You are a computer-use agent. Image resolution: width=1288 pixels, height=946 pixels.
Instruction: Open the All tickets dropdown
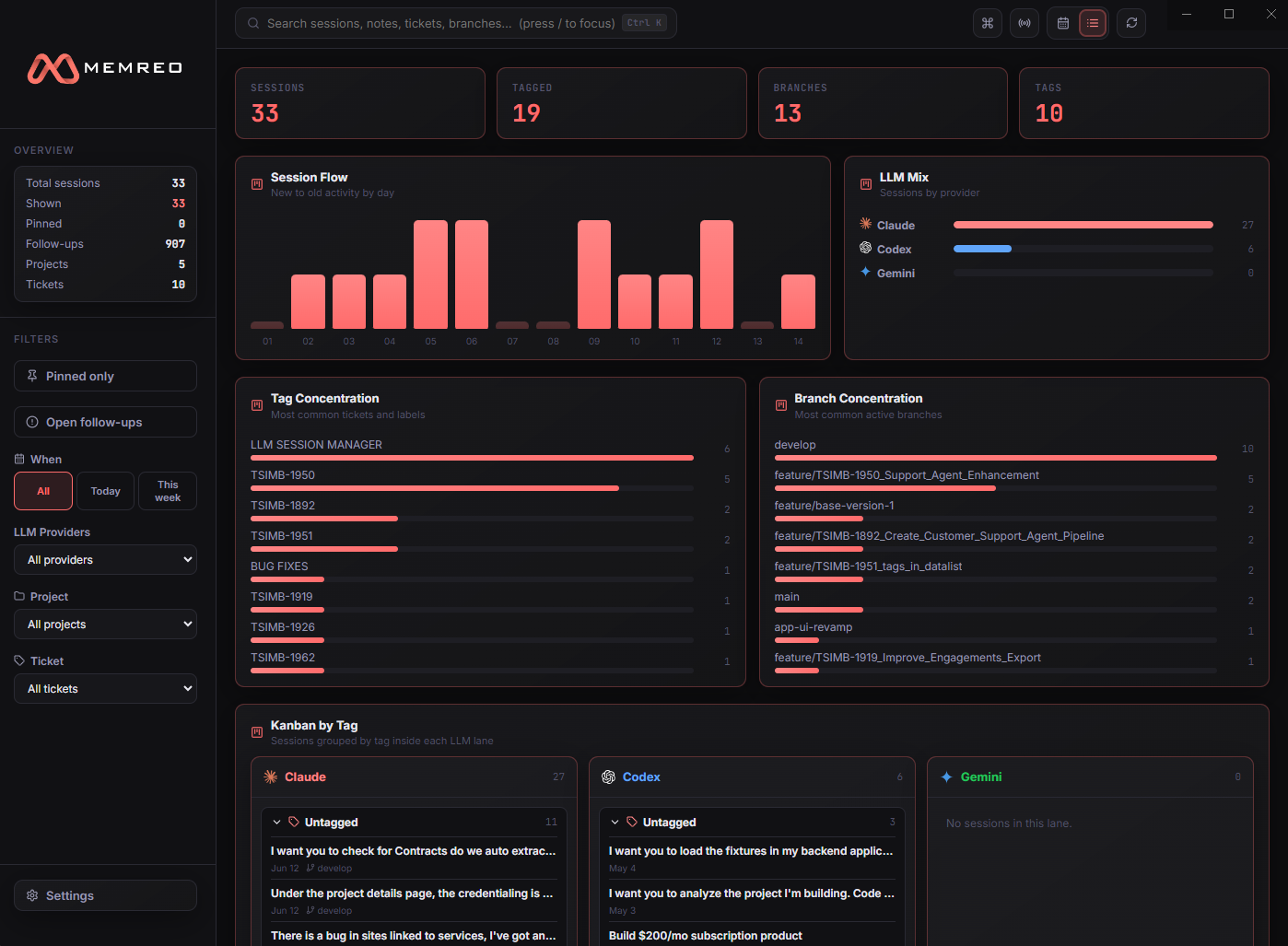[105, 689]
